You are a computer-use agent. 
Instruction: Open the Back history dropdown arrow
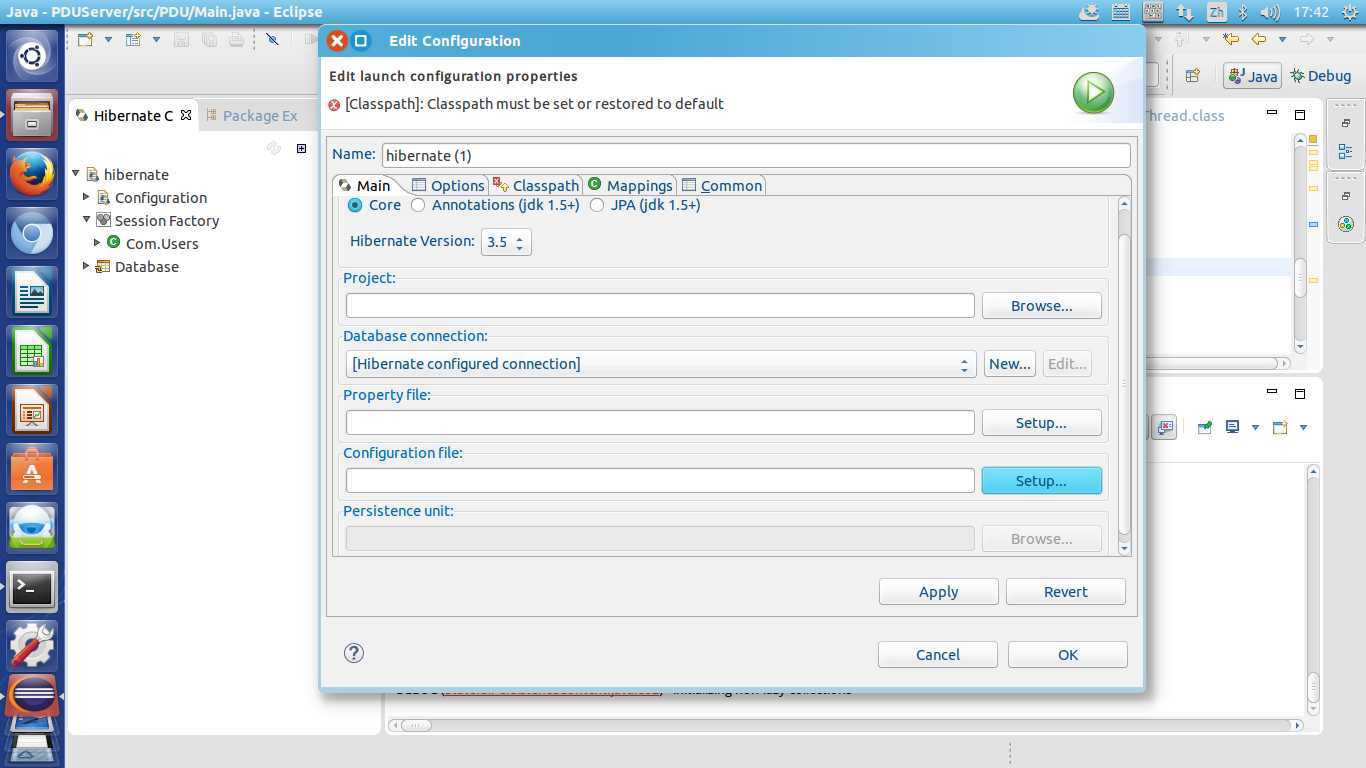[x=1282, y=40]
